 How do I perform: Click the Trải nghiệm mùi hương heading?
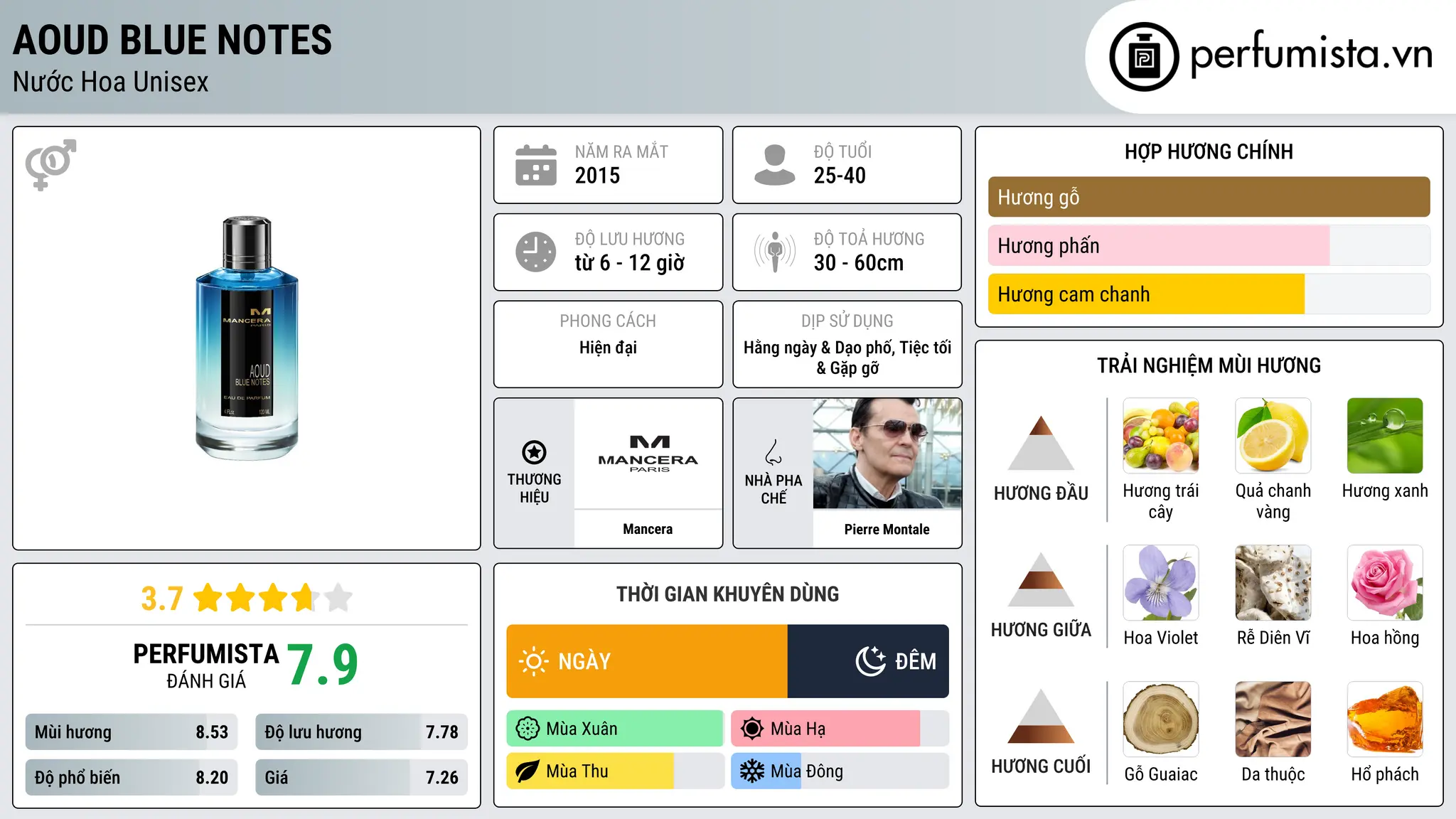1209,365
